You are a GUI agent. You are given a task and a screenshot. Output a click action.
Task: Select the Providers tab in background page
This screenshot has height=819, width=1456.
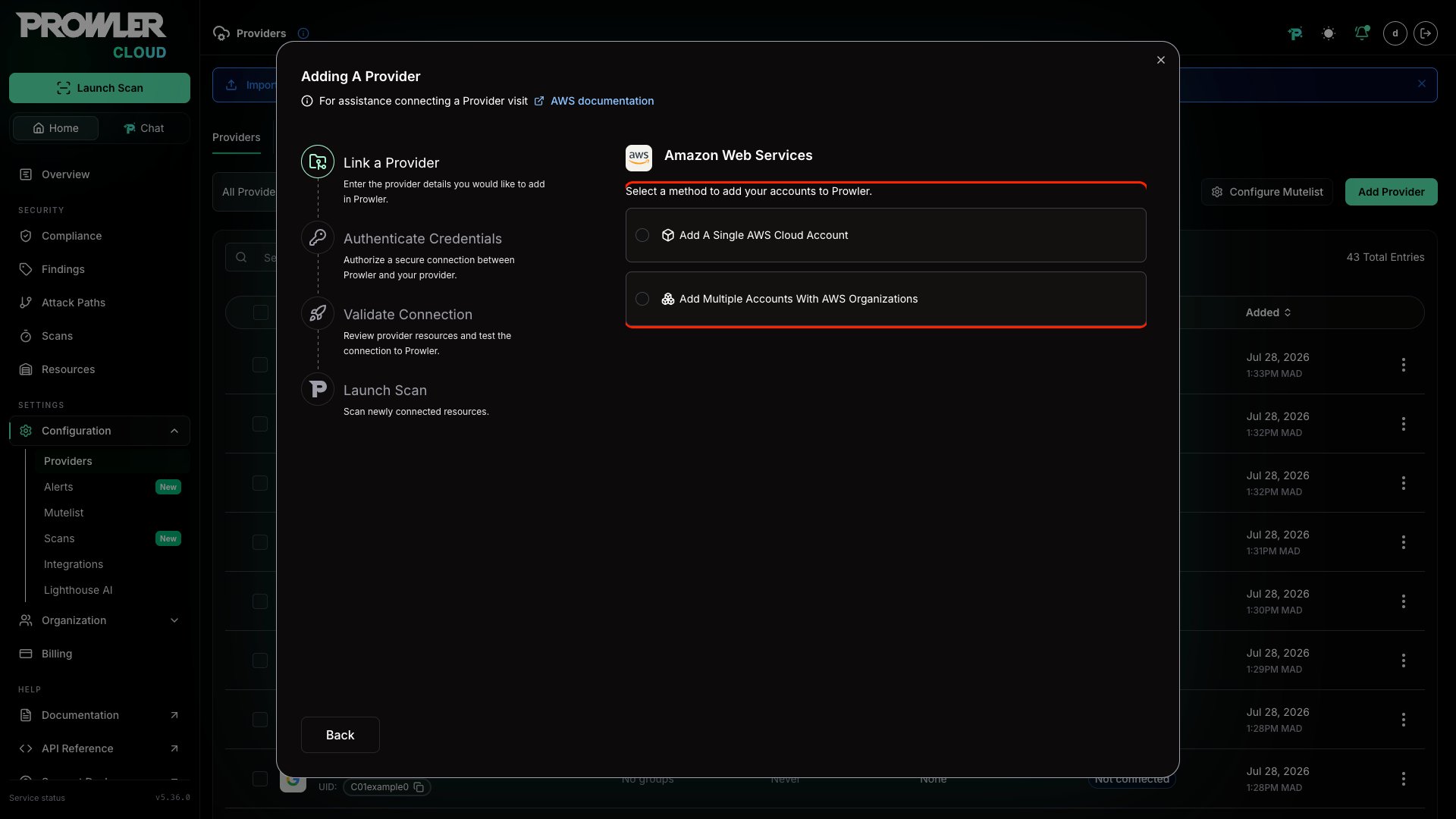(x=237, y=137)
